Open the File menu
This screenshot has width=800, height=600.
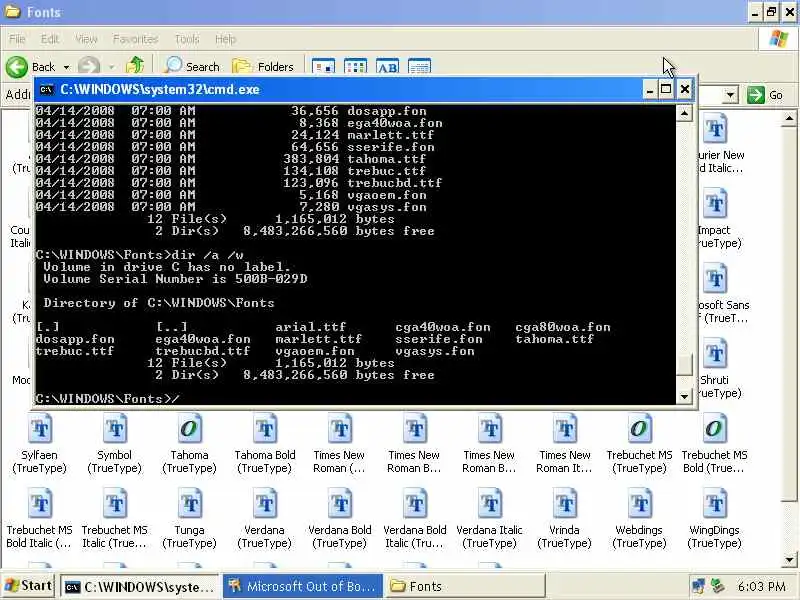click(x=17, y=39)
